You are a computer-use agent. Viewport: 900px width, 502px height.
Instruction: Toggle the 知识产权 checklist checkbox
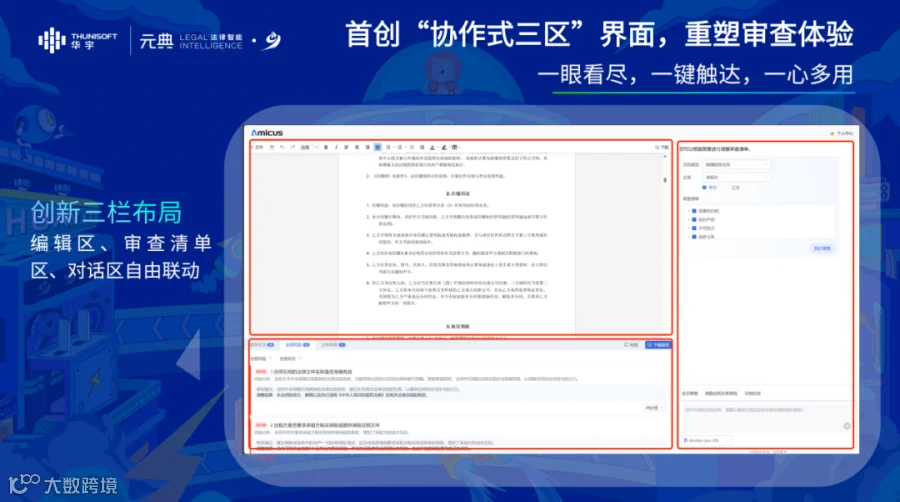point(694,220)
